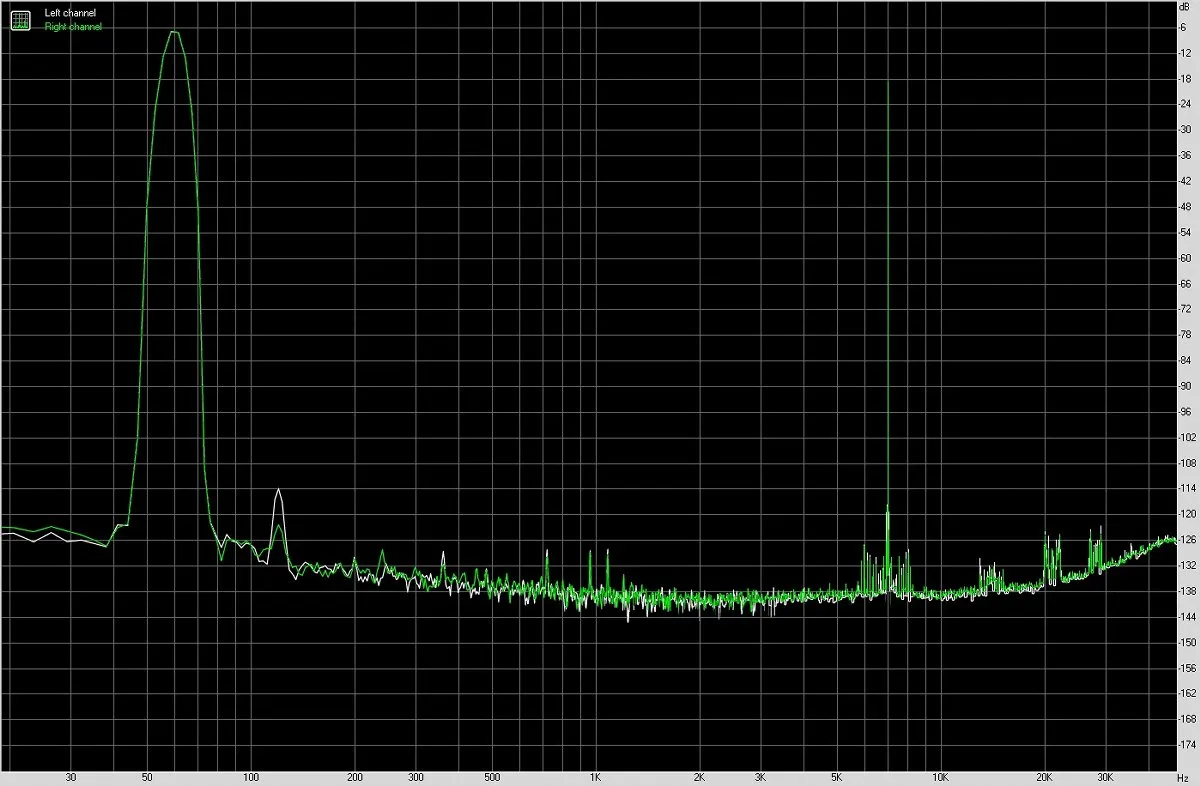Click the -114 dB scale label

(1187, 489)
